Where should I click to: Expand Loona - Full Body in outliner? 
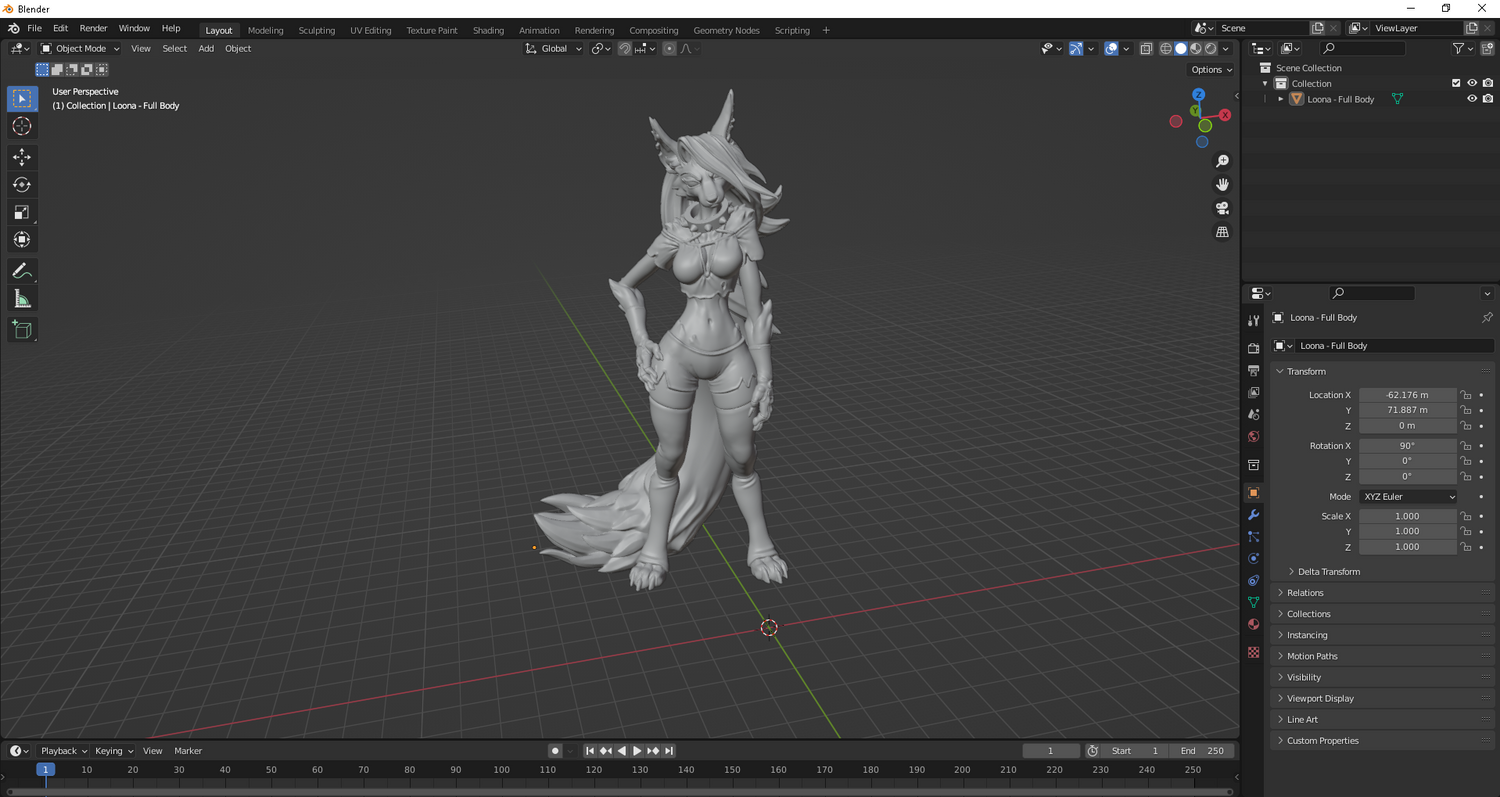coord(1281,99)
